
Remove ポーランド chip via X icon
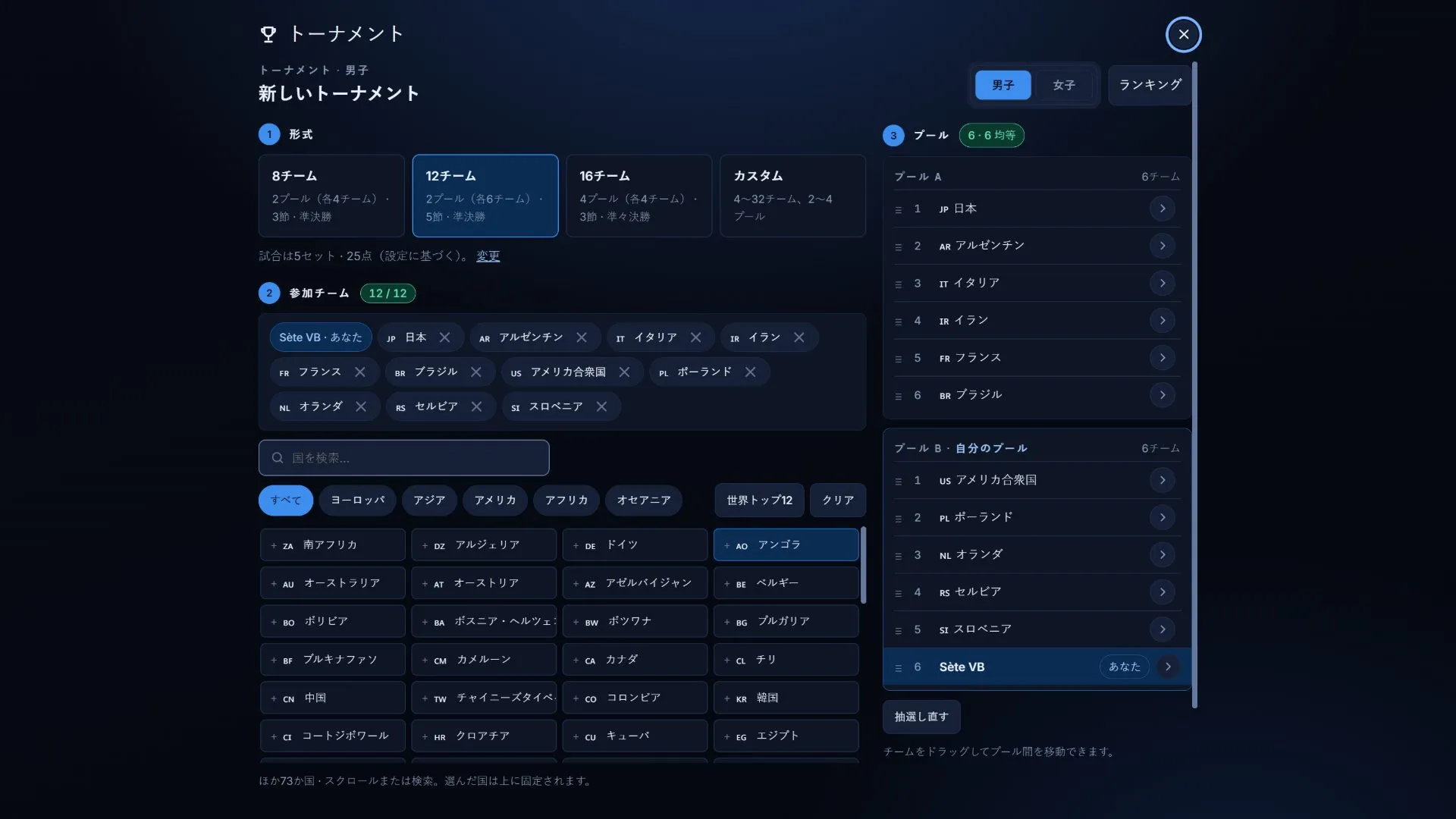[750, 372]
